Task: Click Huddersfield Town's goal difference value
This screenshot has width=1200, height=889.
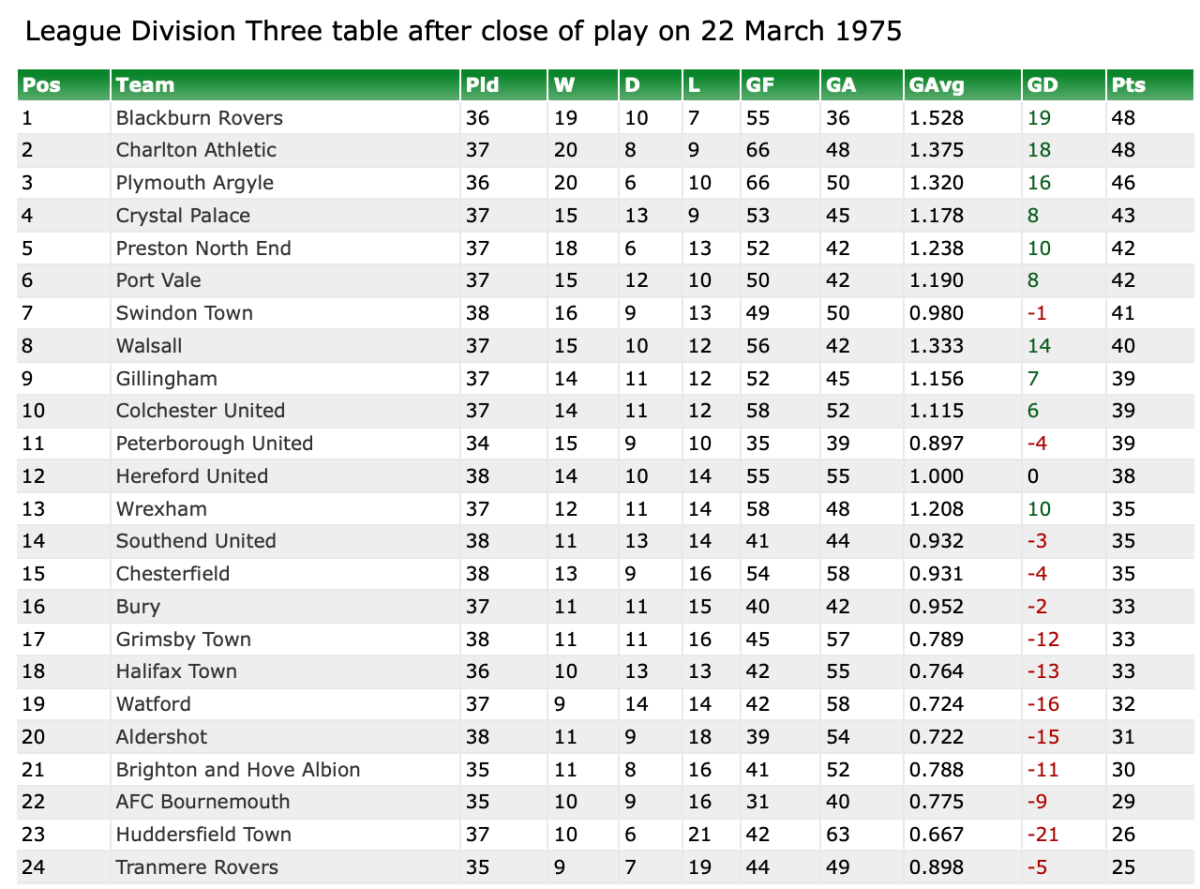Action: [x=1041, y=835]
